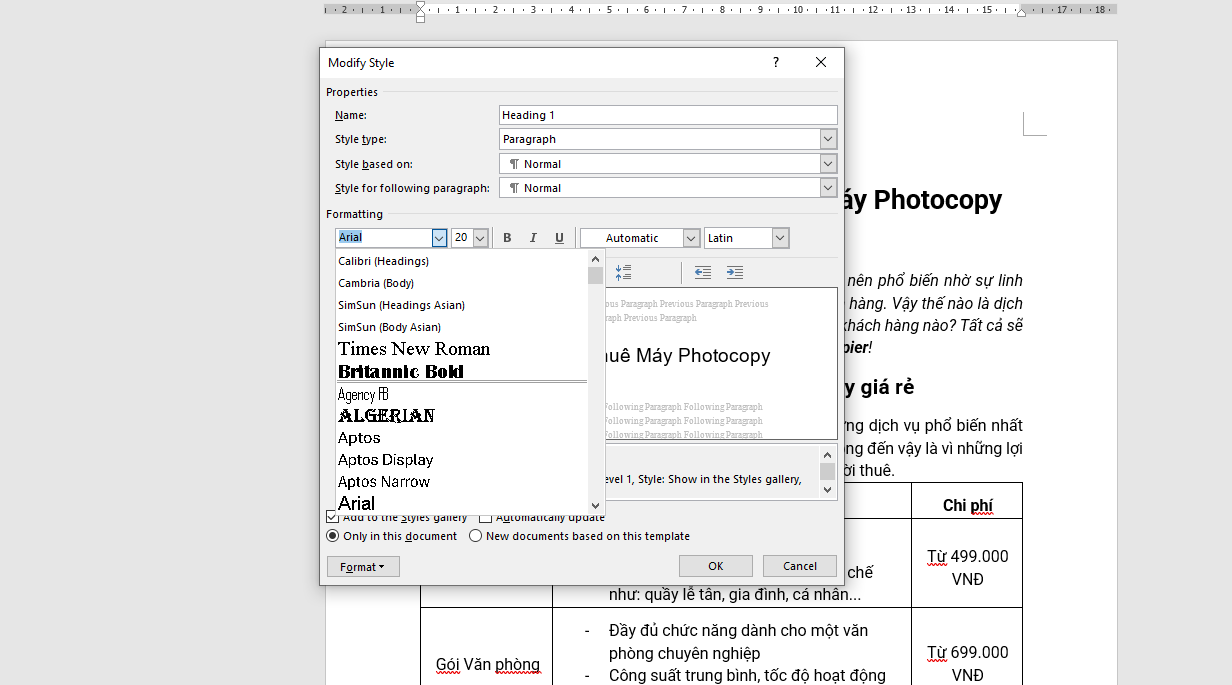The height and width of the screenshot is (685, 1232).
Task: Select the Only in this document option
Action: click(335, 536)
